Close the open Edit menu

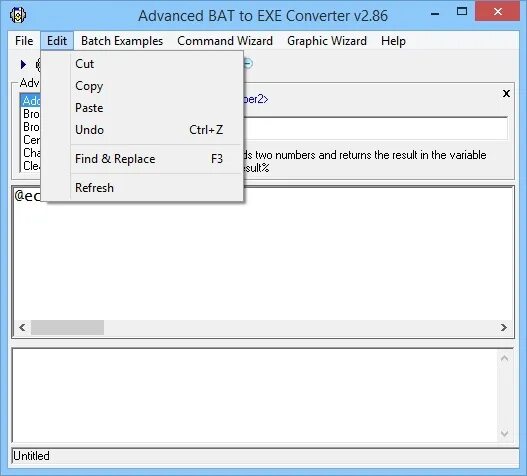point(57,41)
